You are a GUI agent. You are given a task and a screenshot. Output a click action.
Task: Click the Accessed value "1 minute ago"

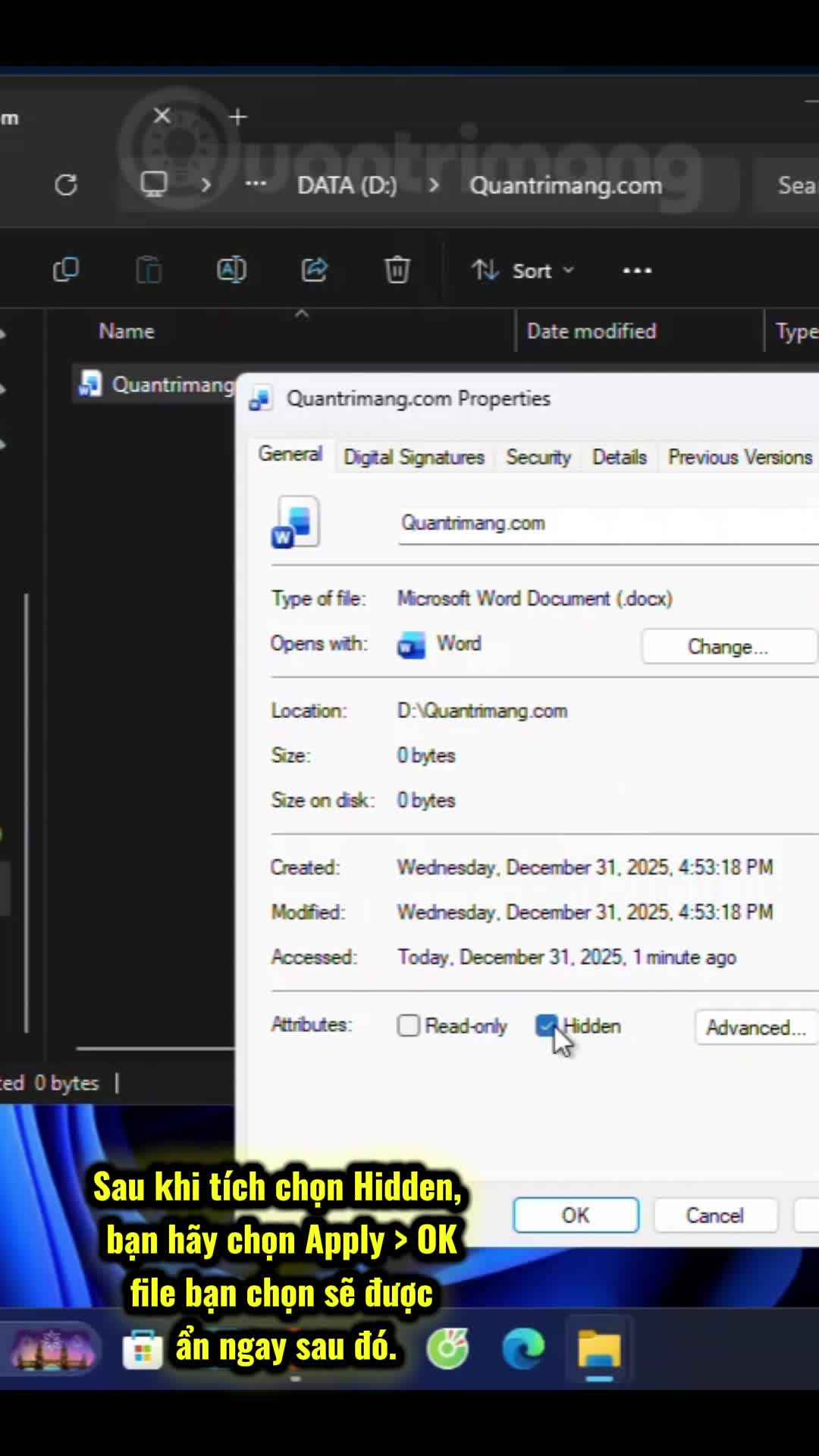pyautogui.click(x=685, y=957)
